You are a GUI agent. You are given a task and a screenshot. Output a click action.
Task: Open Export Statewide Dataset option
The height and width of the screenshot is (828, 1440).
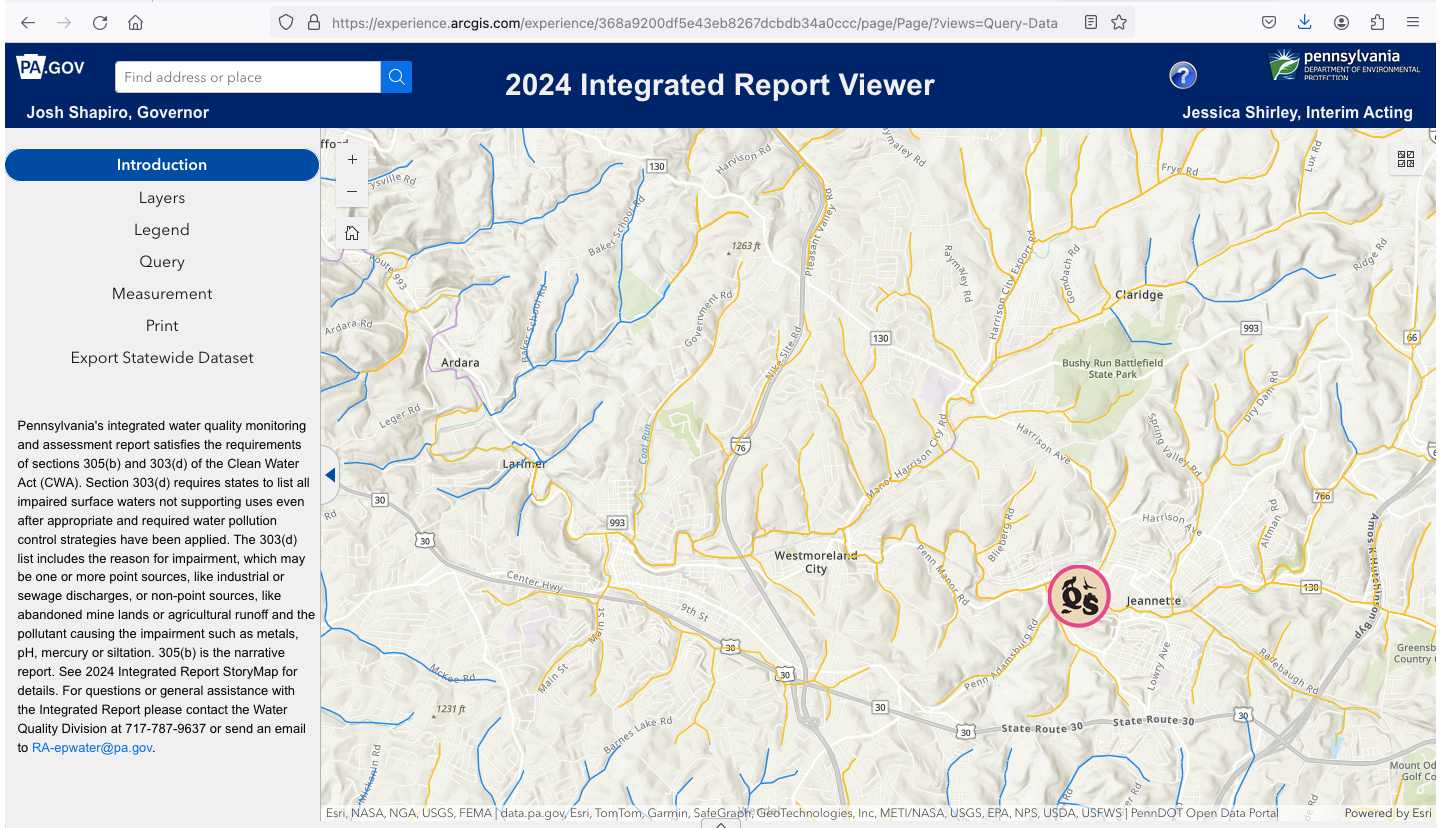tap(162, 358)
